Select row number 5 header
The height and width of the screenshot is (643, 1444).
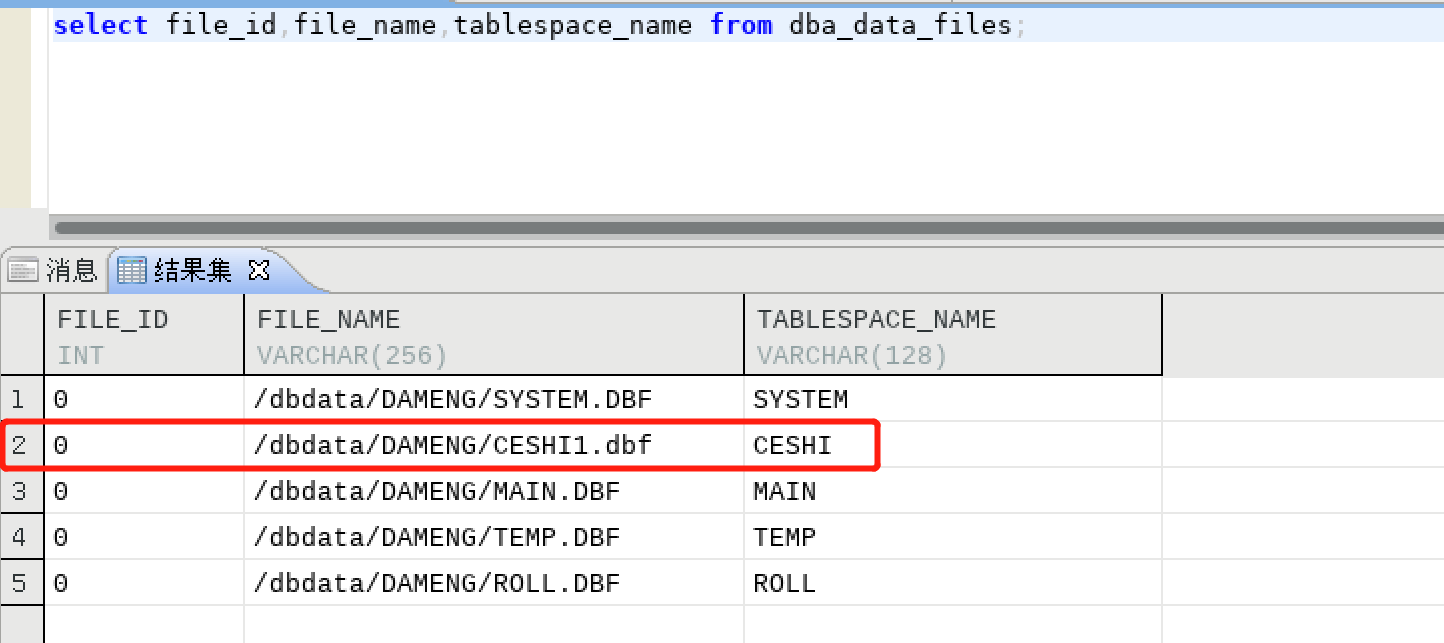22,583
